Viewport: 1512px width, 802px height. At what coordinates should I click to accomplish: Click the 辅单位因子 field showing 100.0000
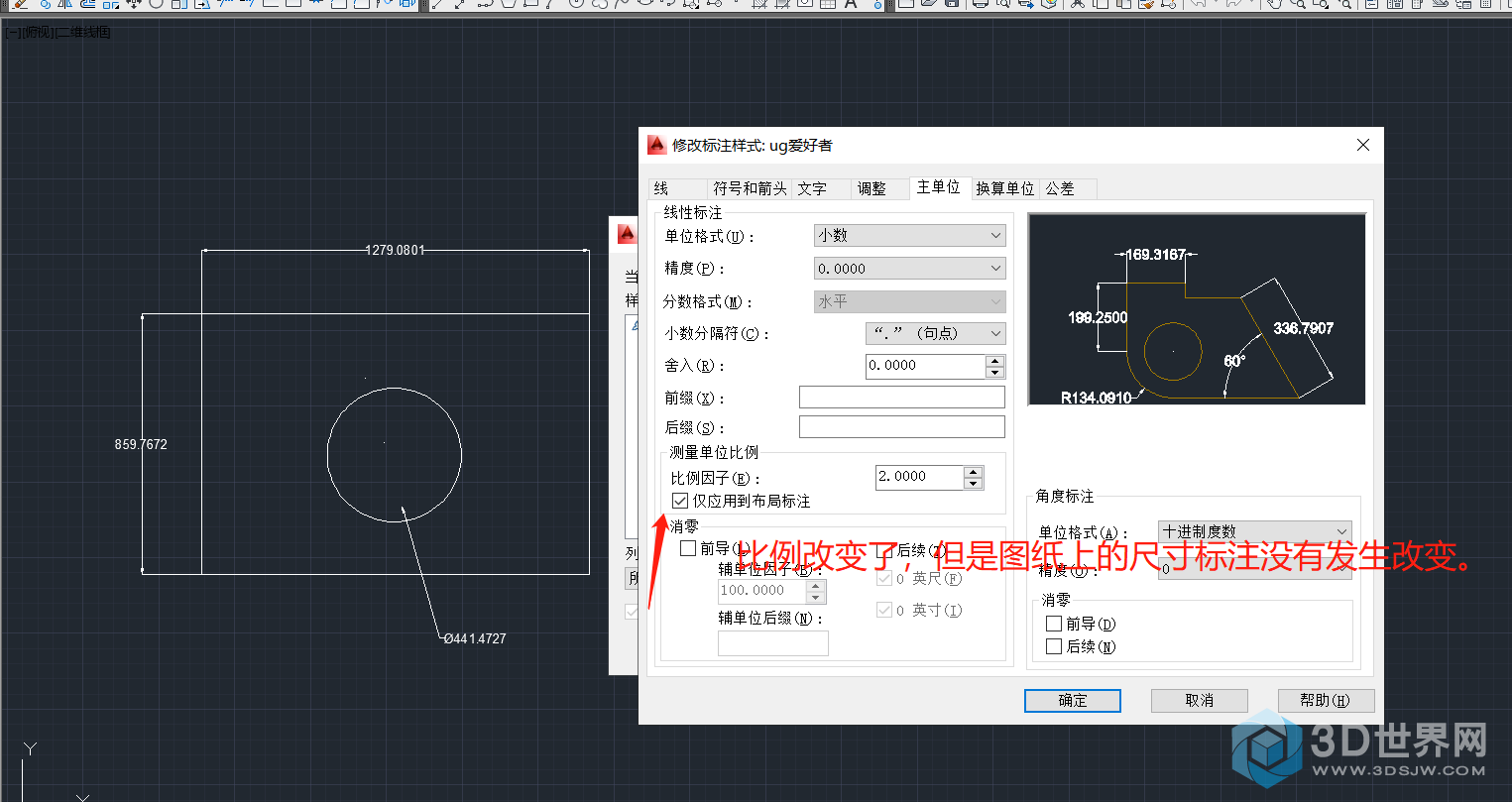click(762, 591)
